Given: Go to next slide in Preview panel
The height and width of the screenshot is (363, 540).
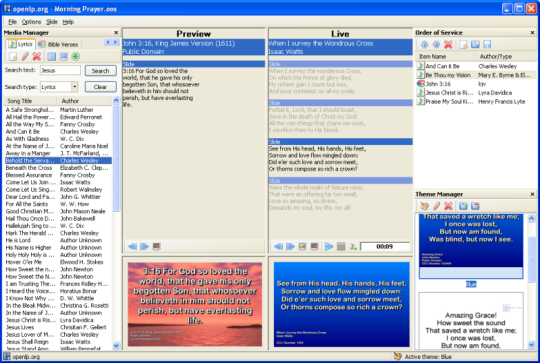Looking at the screenshot, I should coord(144,247).
